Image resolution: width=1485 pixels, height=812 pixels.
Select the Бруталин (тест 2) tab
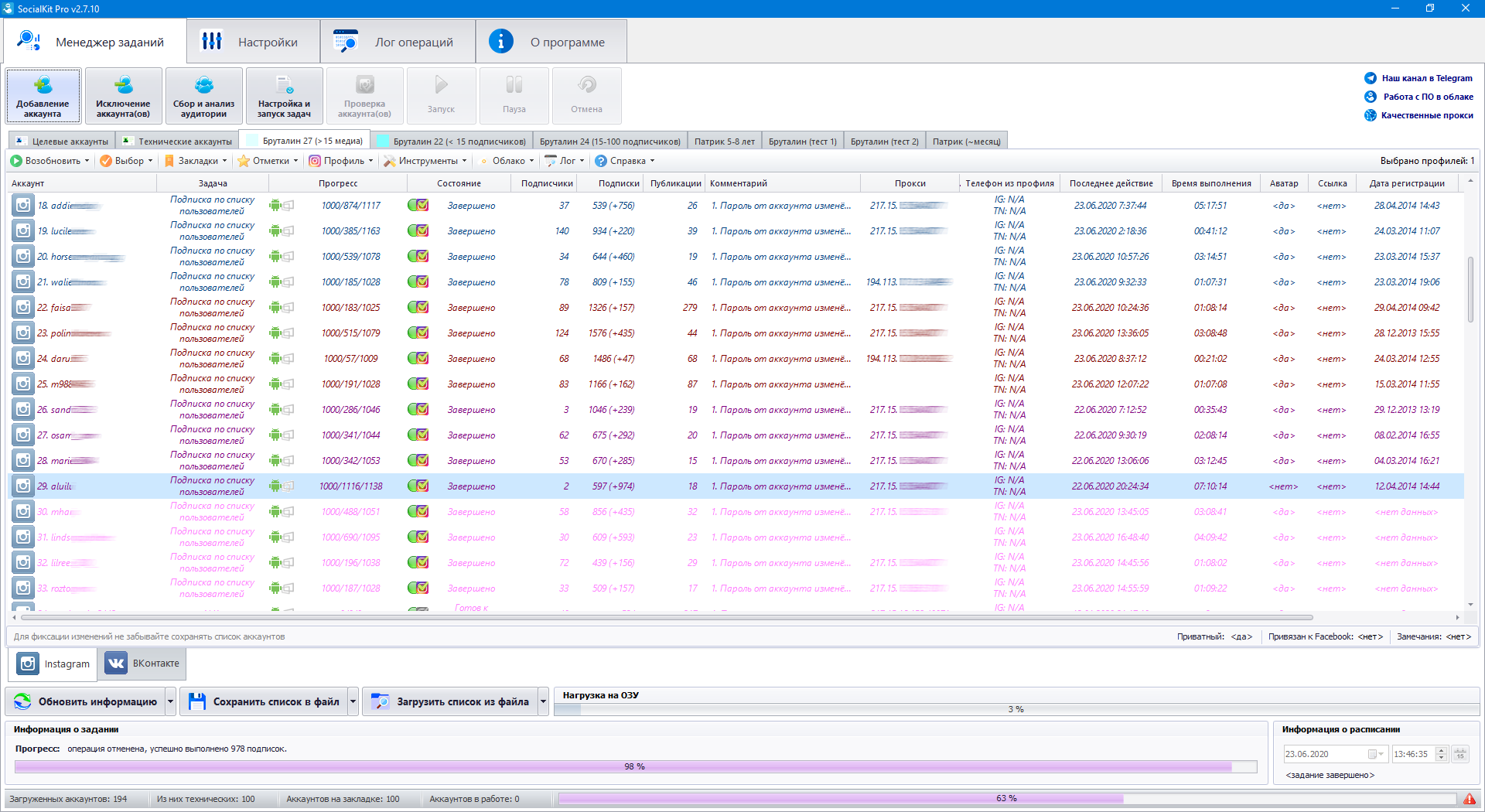click(884, 142)
